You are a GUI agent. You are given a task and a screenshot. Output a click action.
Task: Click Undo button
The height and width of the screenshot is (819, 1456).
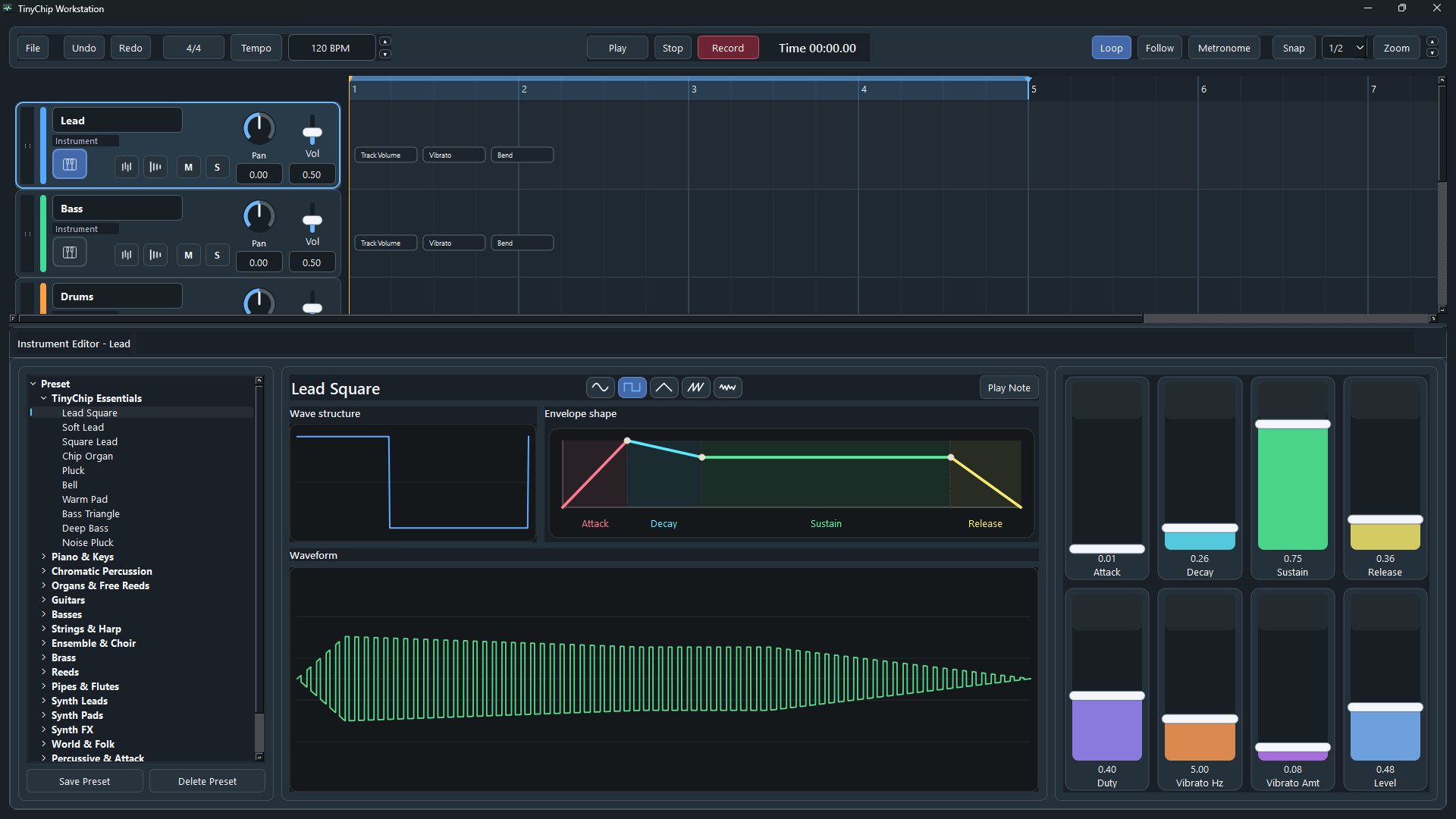point(84,48)
